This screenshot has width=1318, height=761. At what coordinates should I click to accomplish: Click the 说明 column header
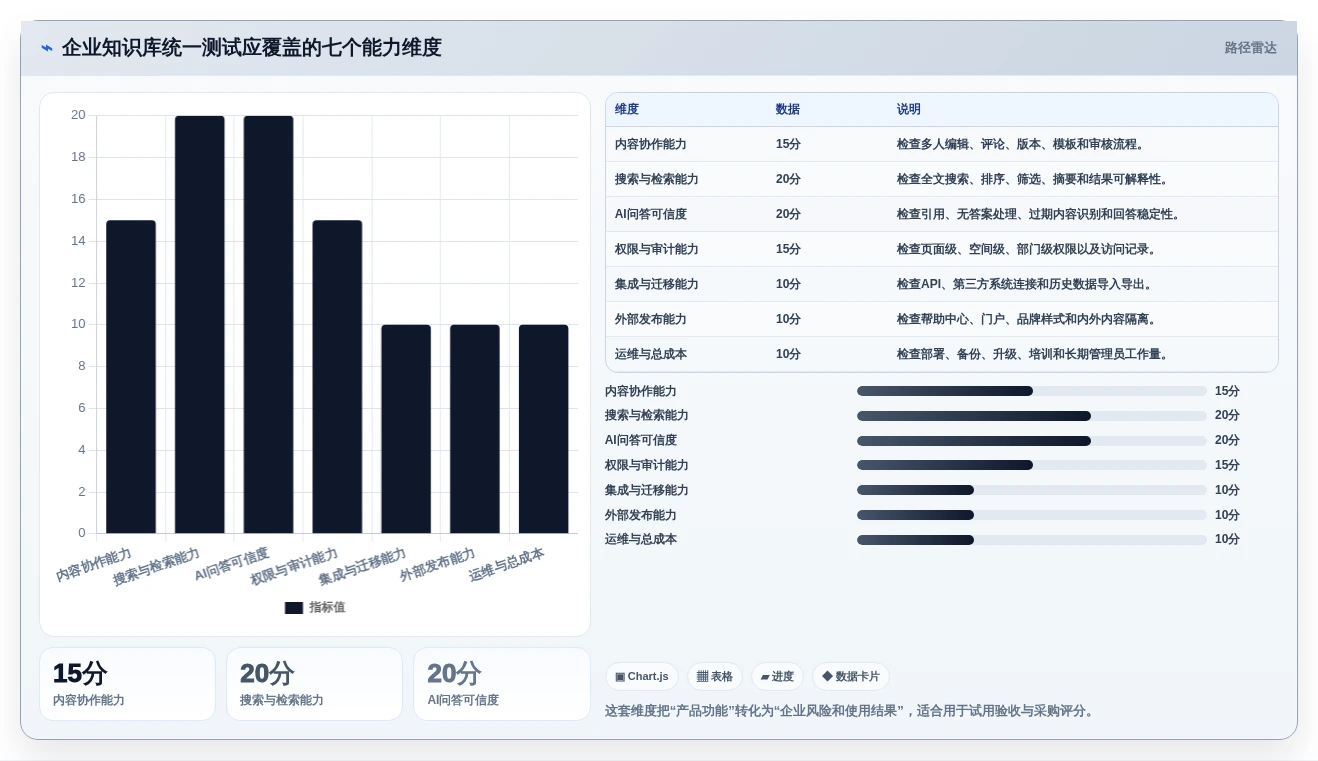tap(909, 110)
